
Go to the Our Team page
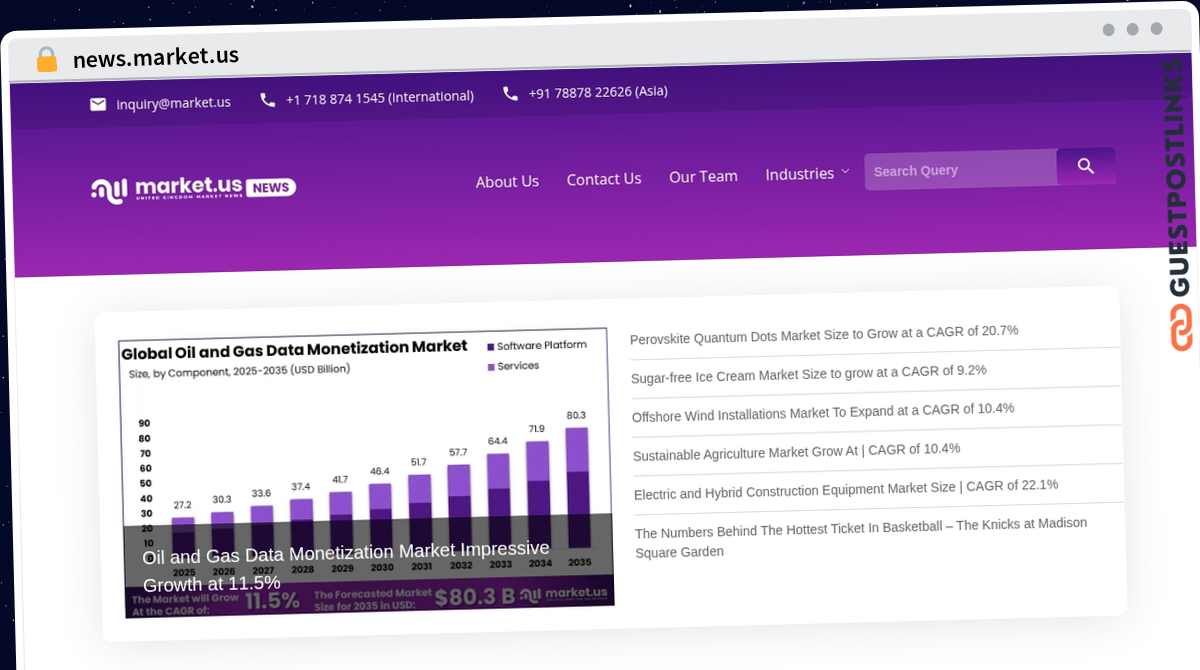pos(703,176)
